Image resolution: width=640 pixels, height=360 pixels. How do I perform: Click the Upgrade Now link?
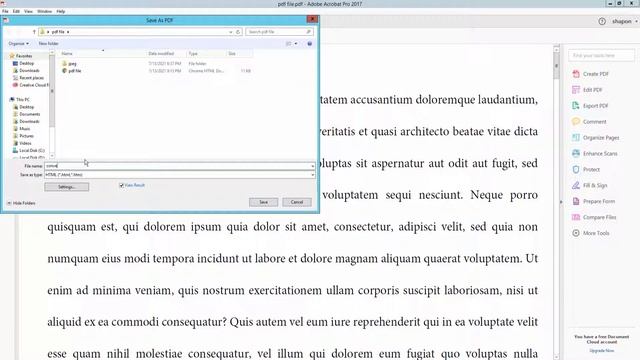click(x=602, y=351)
